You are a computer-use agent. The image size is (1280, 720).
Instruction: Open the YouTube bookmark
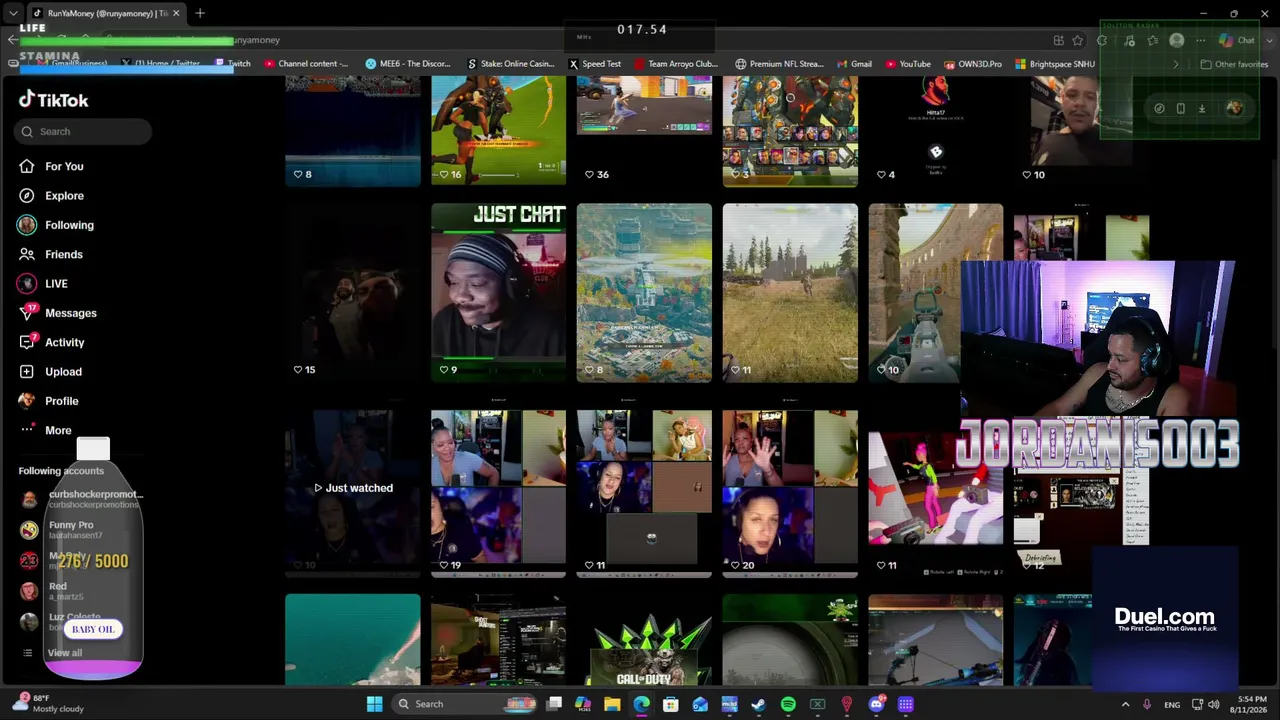pos(908,64)
